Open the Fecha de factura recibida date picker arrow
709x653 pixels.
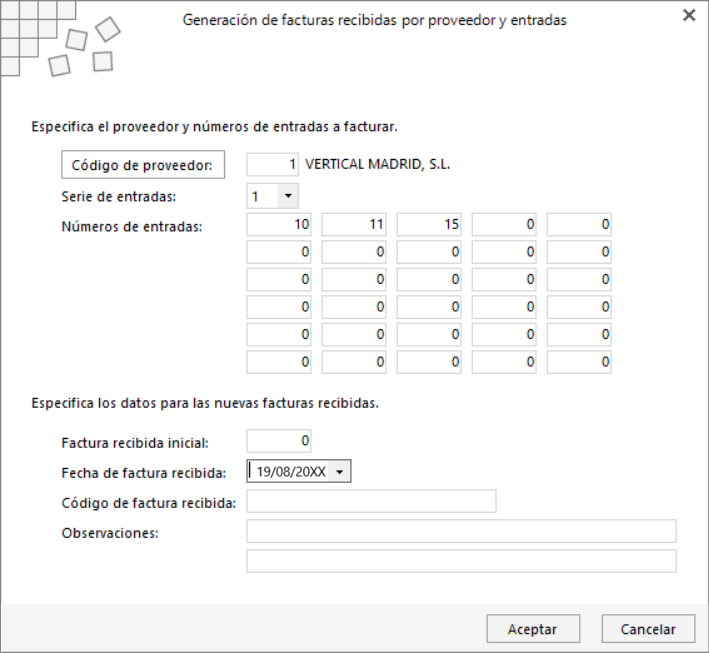pyautogui.click(x=340, y=472)
